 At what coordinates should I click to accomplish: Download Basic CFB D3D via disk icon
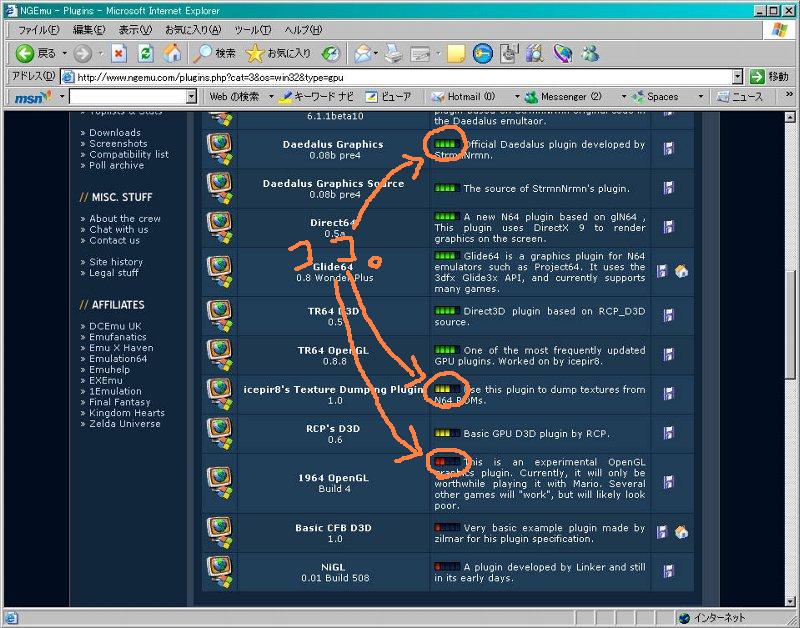662,533
